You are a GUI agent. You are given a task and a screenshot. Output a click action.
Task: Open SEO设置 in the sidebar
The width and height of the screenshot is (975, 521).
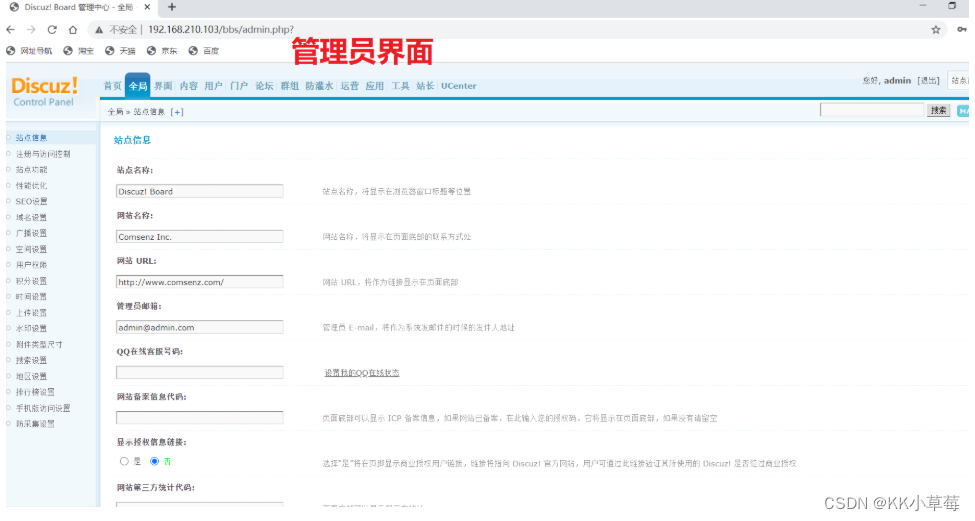point(31,201)
